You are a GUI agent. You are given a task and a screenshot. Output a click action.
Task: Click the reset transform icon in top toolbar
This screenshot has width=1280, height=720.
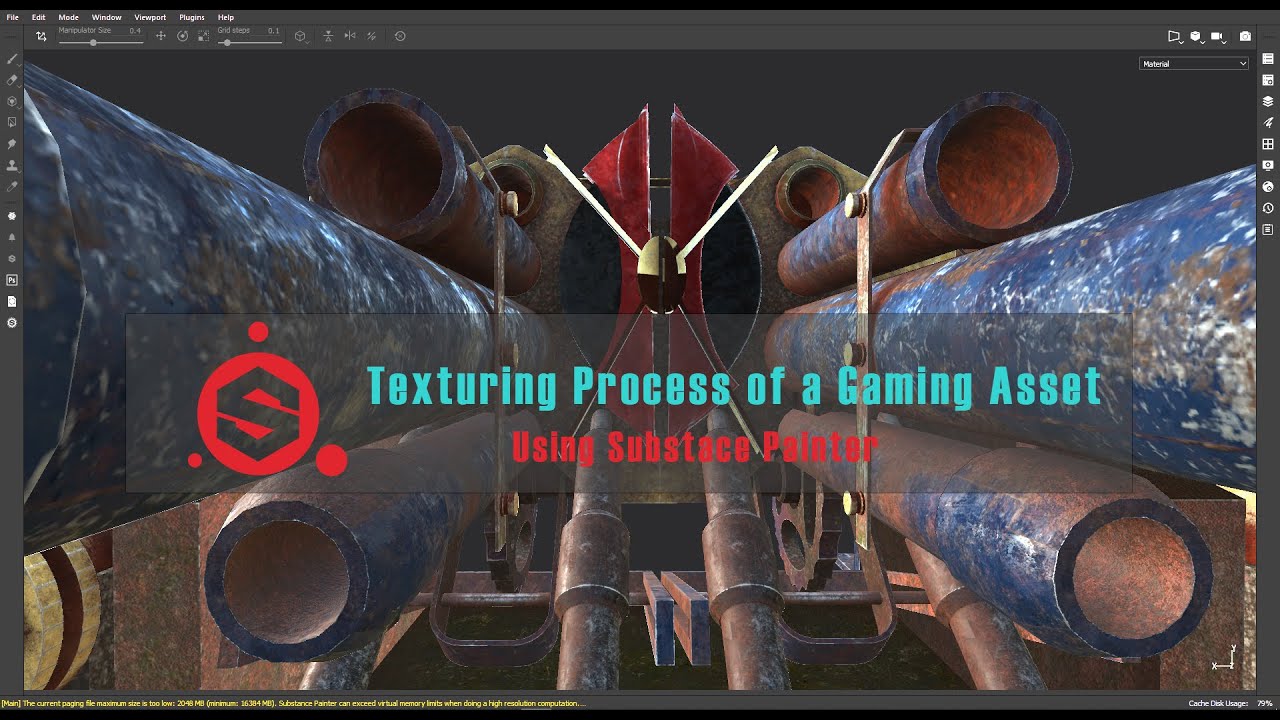tap(400, 36)
